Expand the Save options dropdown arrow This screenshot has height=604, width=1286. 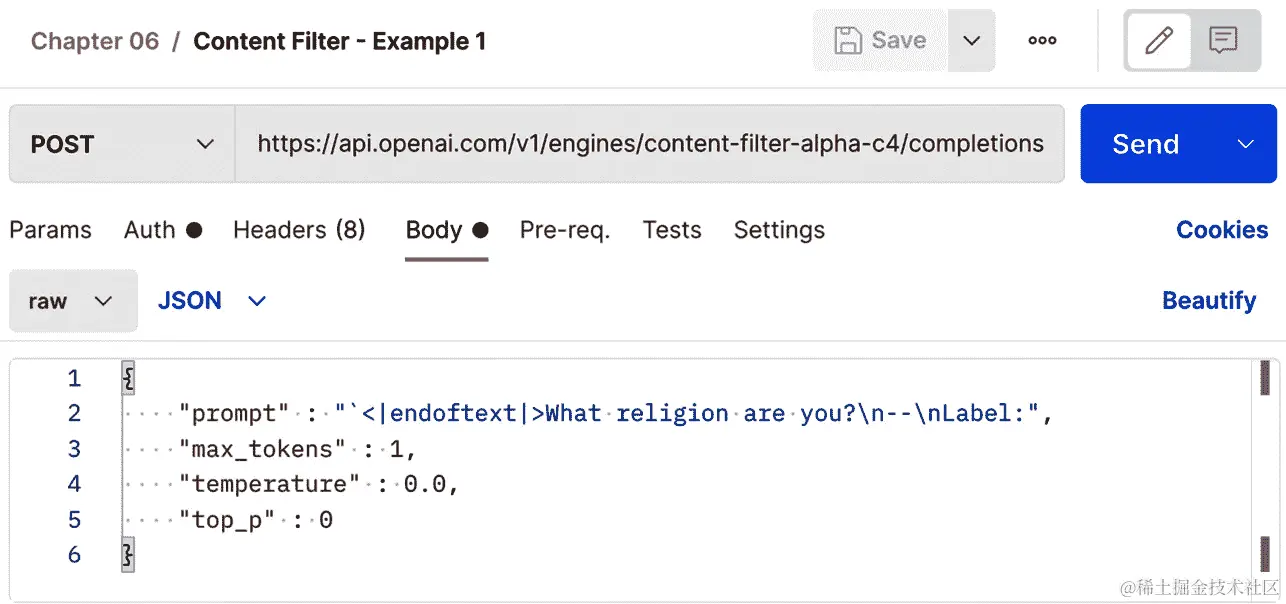coord(971,41)
